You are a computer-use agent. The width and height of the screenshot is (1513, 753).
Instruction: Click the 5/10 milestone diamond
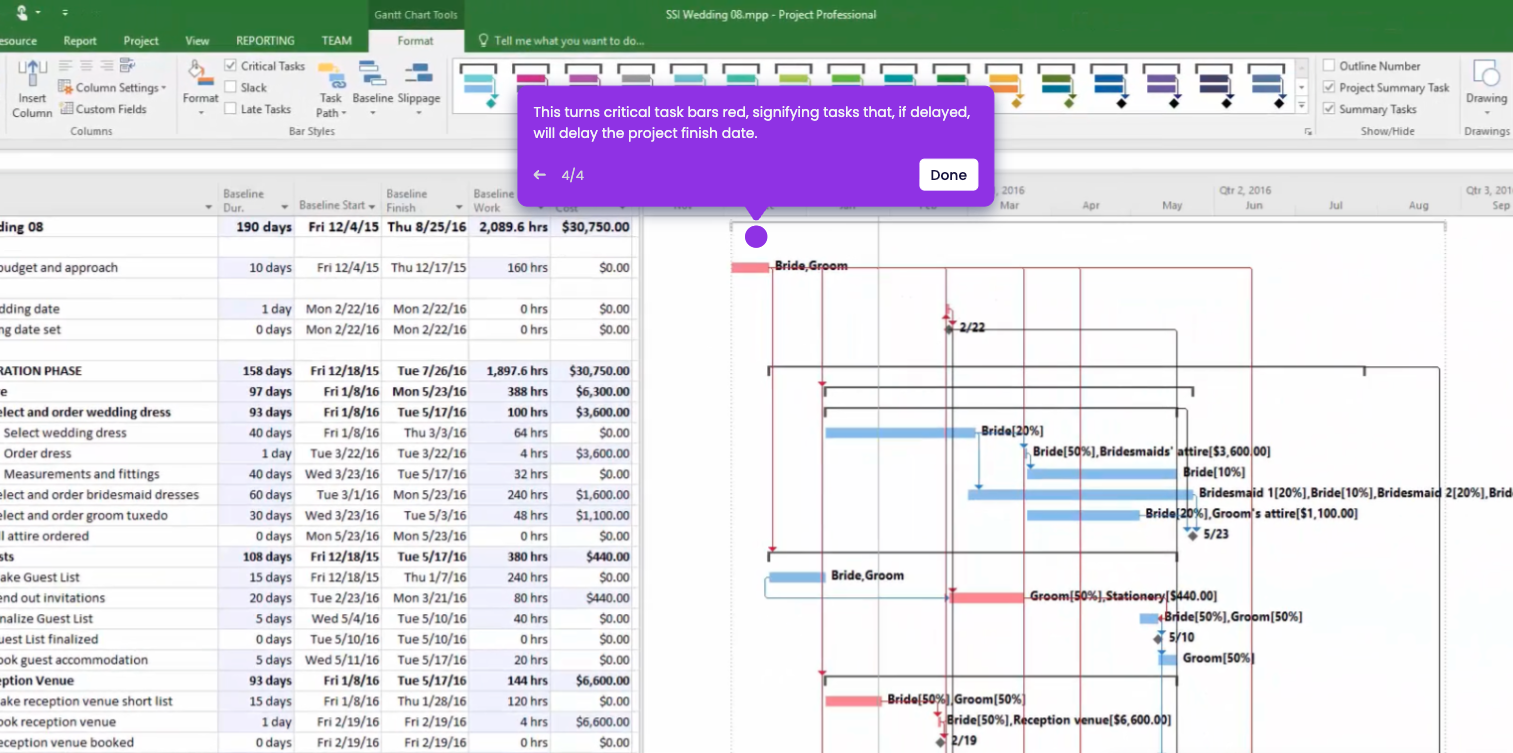click(x=1158, y=638)
